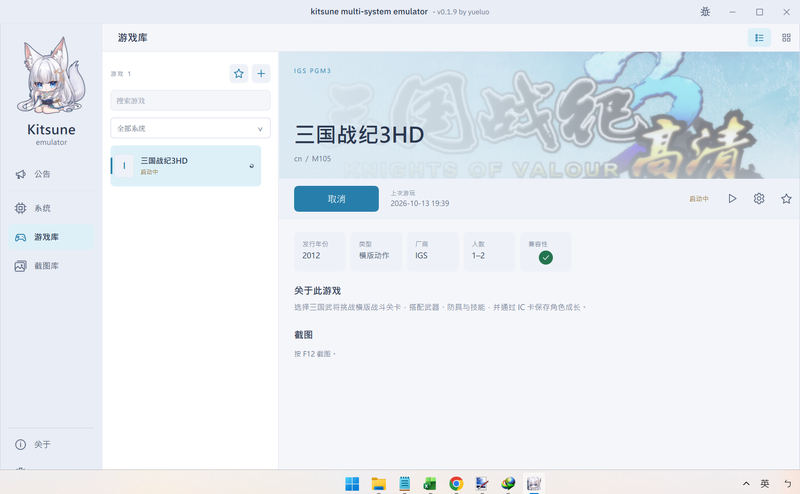Click the cn / M105 version text

click(x=312, y=159)
